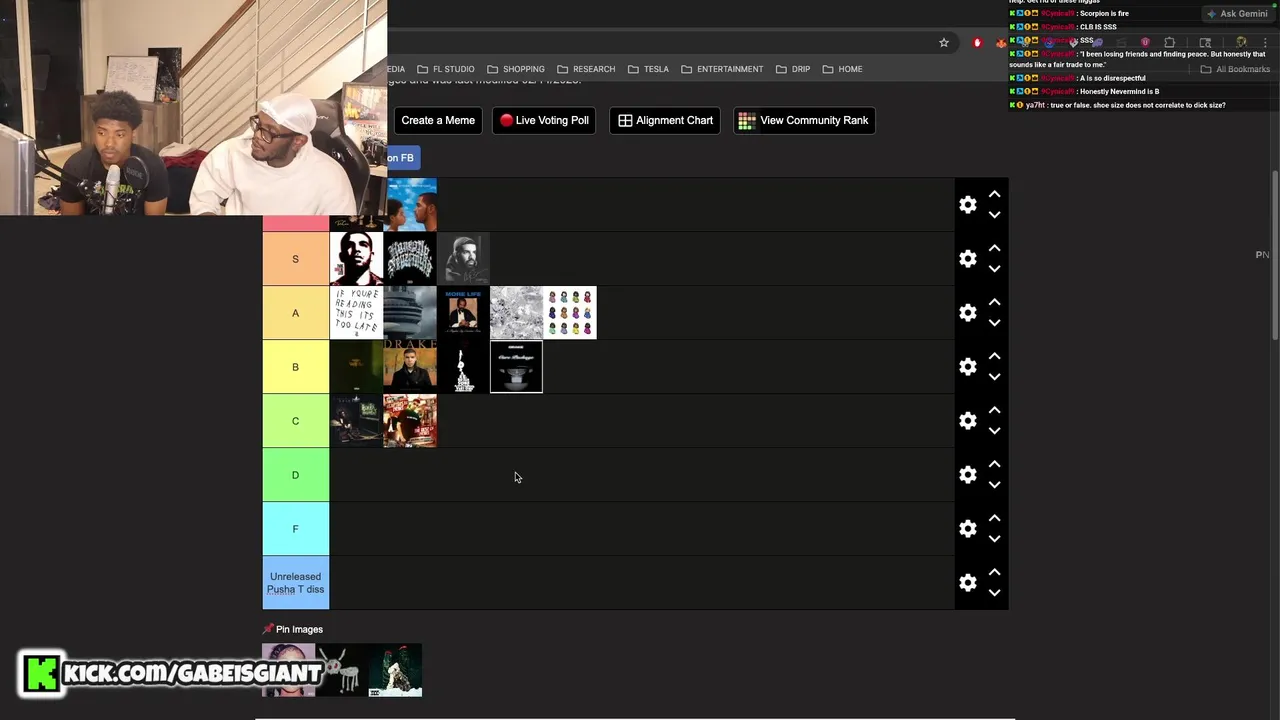The width and height of the screenshot is (1280, 720).
Task: Open the RESEARCH bookmarks folder
Action: tap(586, 69)
